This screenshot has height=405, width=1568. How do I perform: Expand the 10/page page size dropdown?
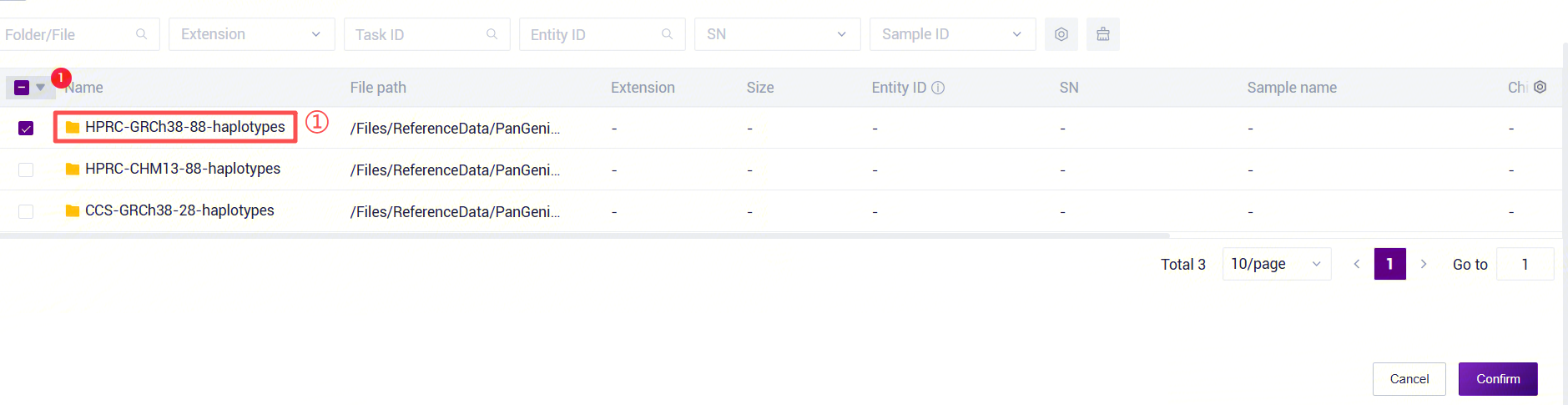[1276, 264]
